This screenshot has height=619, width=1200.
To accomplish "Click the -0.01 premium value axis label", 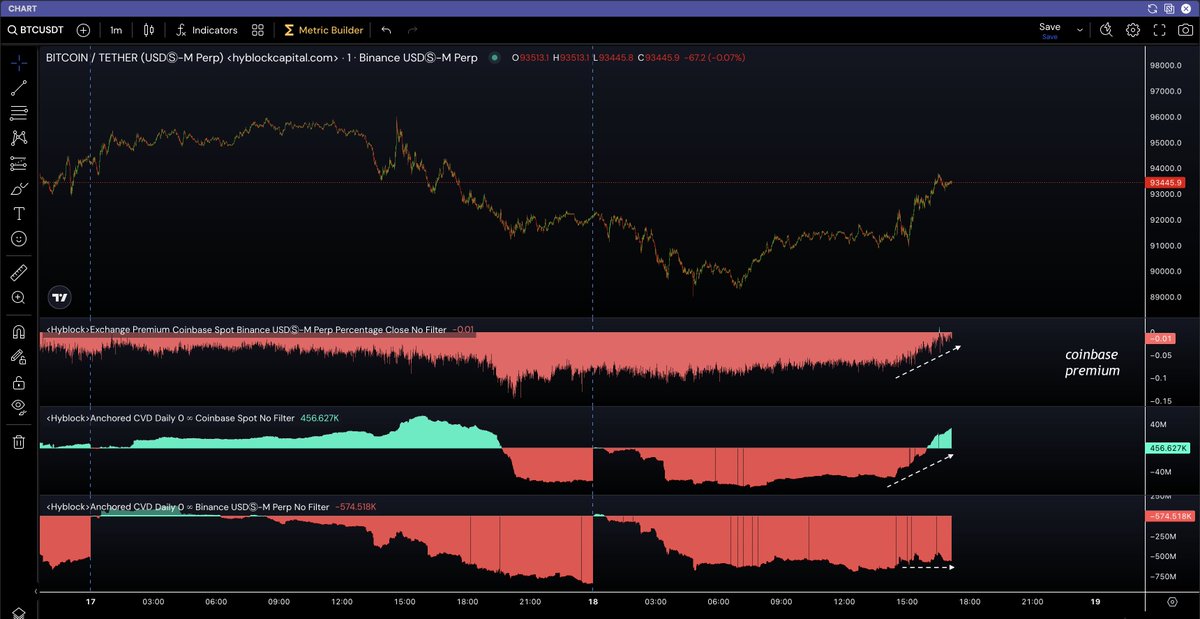I will [1159, 339].
